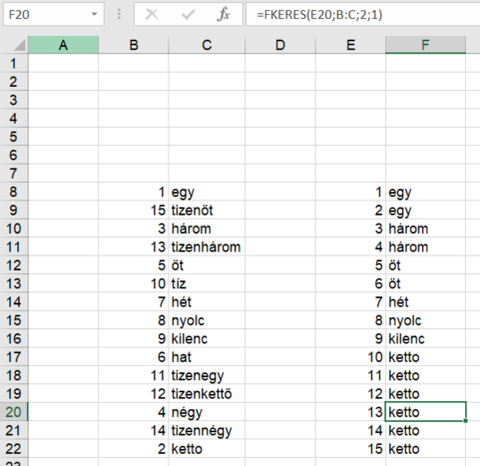The image size is (480, 466).
Task: Click the formula bar resize dots handle
Action: coord(119,14)
